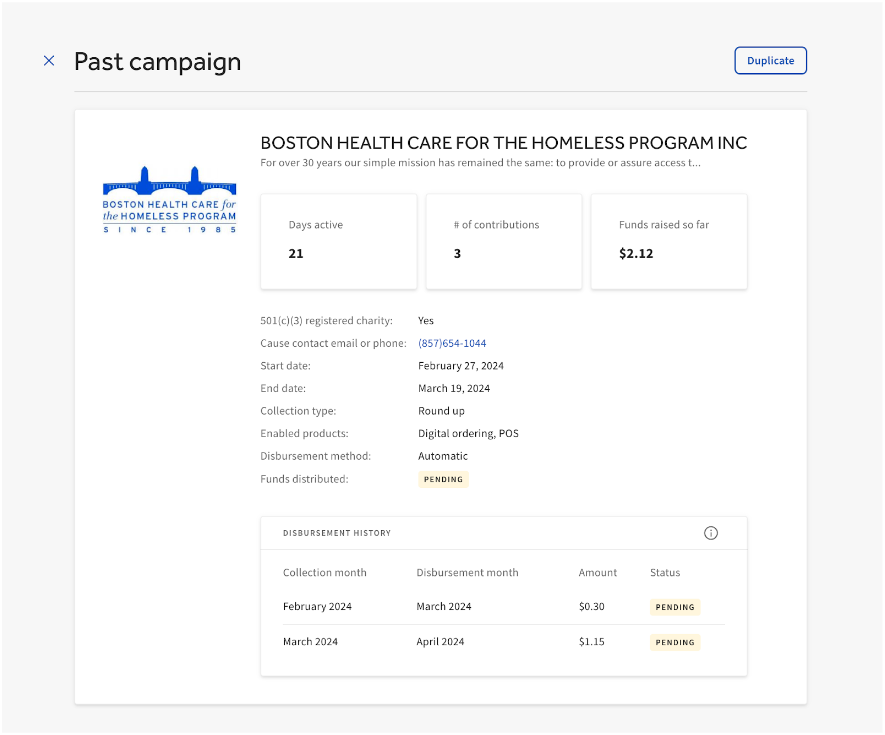885x735 pixels.
Task: Click the Disbursement History section title
Action: tap(337, 533)
